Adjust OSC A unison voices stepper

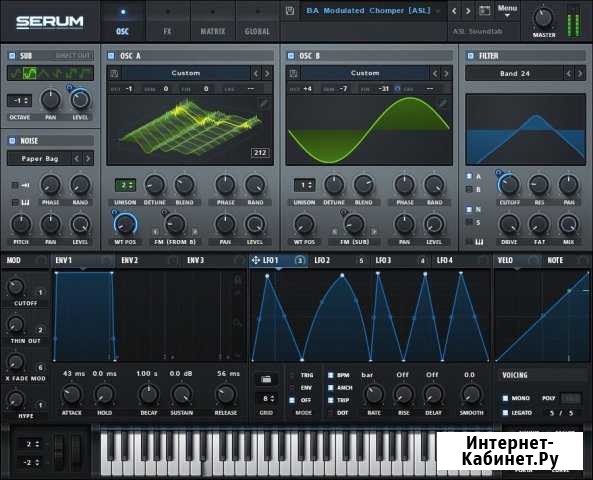click(125, 185)
